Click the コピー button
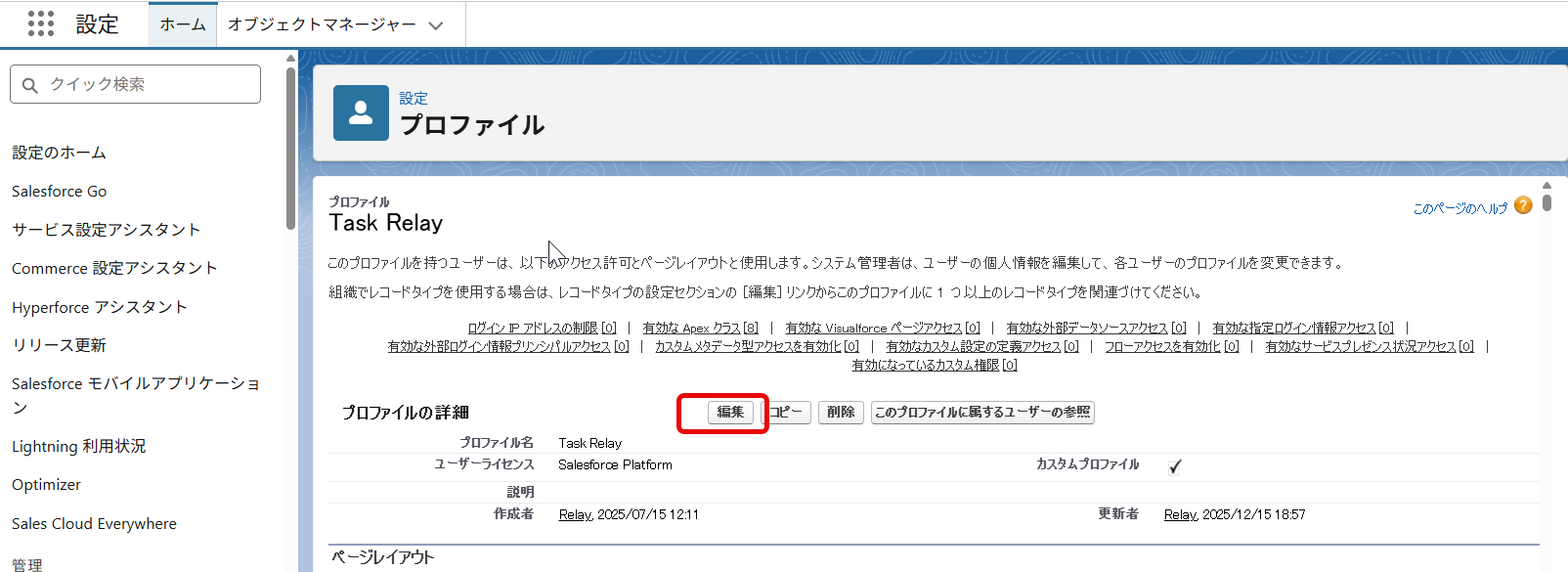This screenshot has width=1568, height=572. coord(785,413)
